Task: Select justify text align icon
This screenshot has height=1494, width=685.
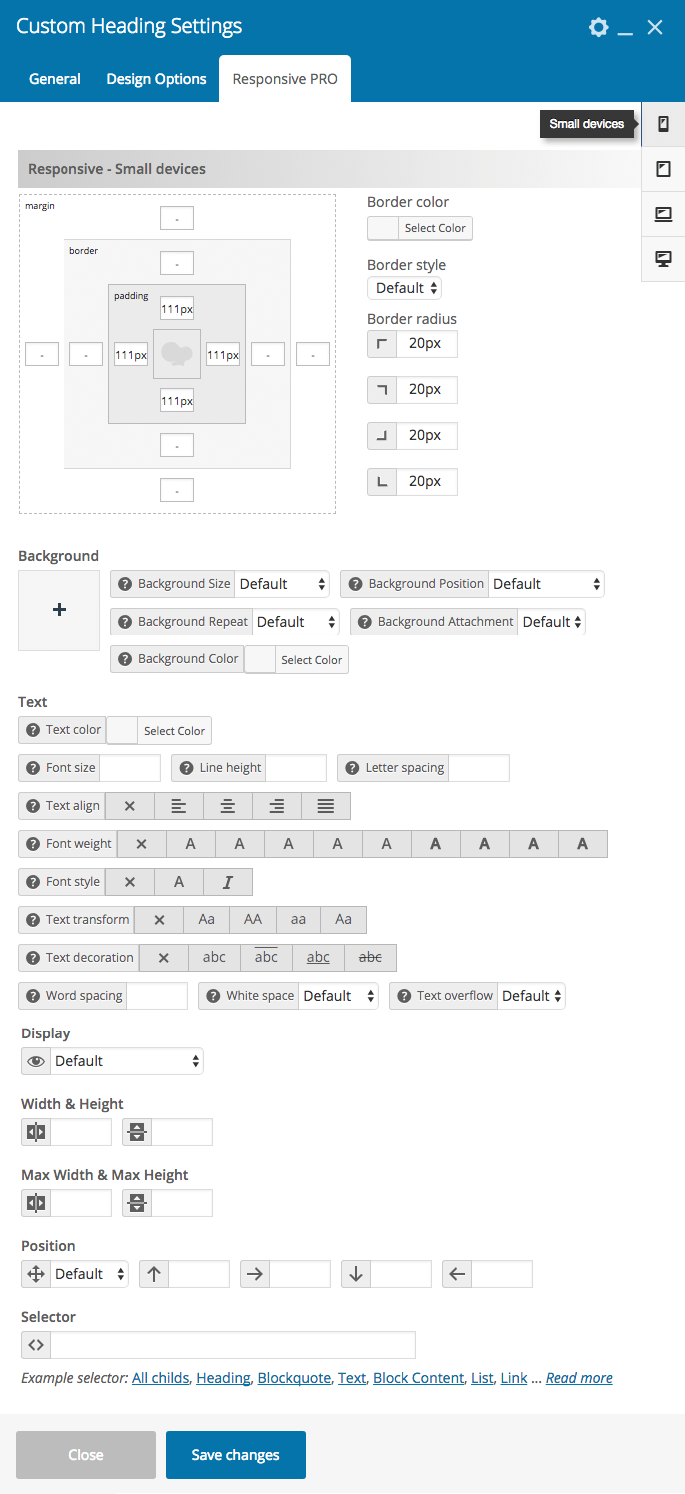Action: click(x=326, y=806)
